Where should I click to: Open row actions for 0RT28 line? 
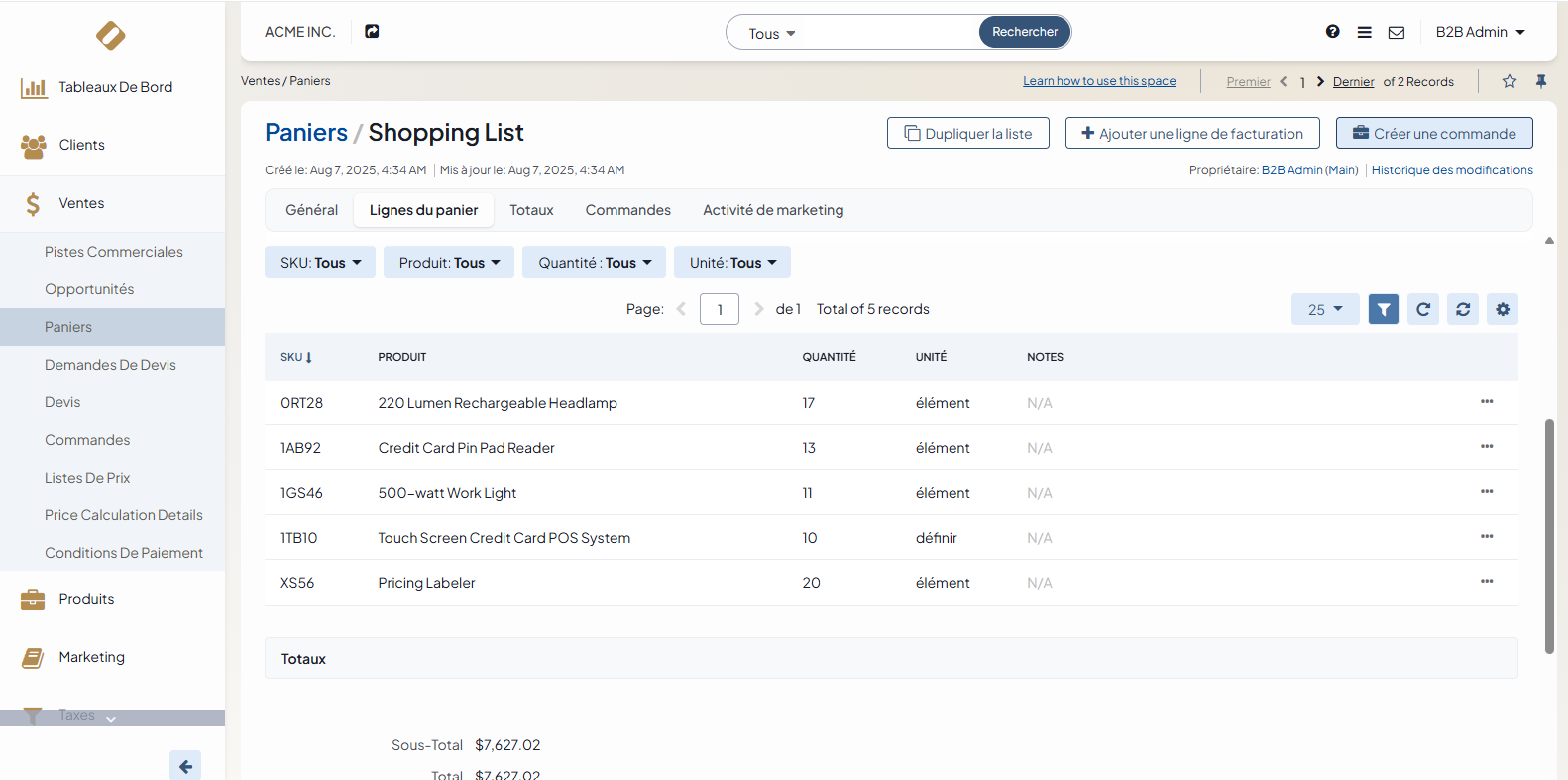click(1487, 401)
